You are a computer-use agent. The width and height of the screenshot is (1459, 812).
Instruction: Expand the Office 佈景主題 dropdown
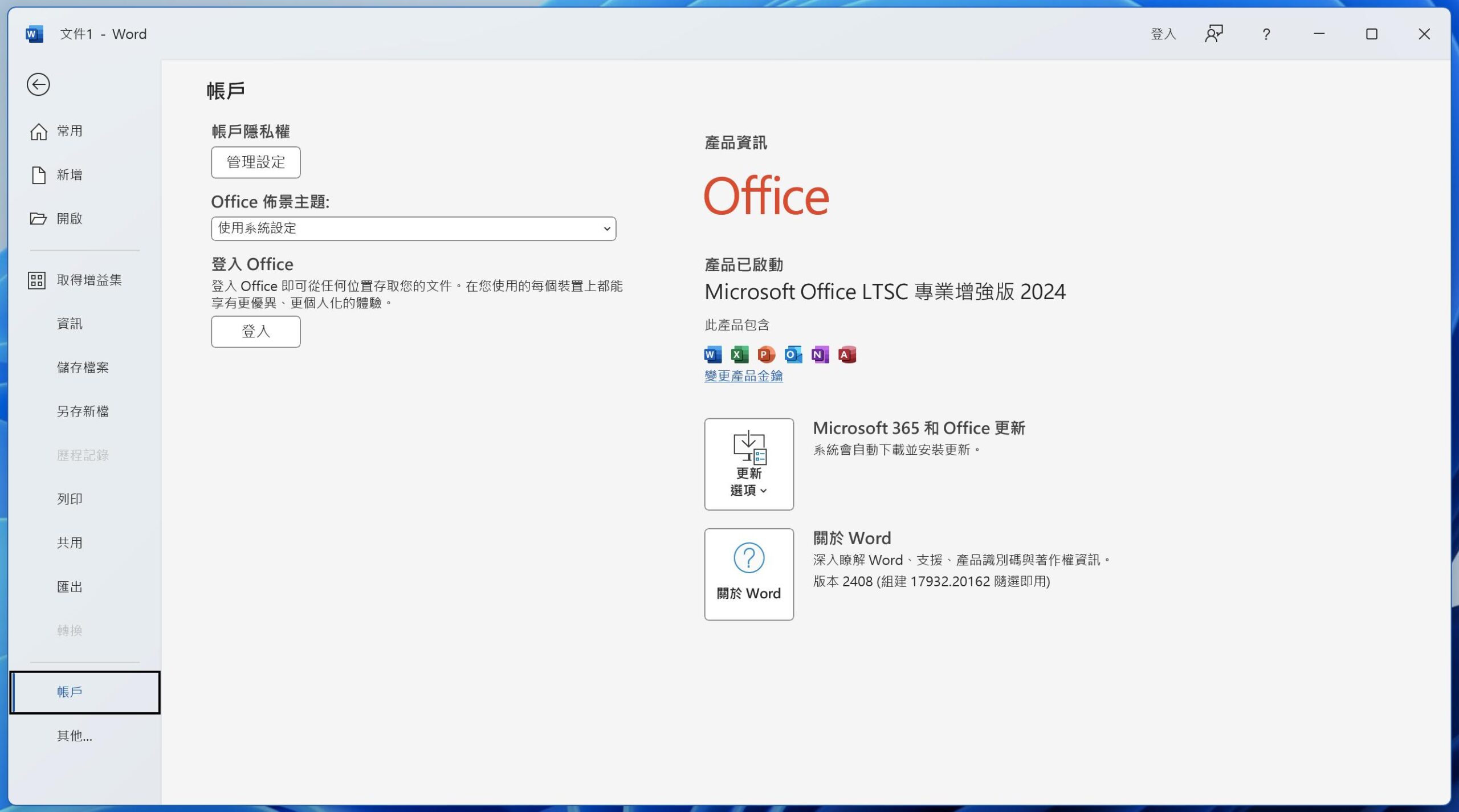[x=413, y=228]
